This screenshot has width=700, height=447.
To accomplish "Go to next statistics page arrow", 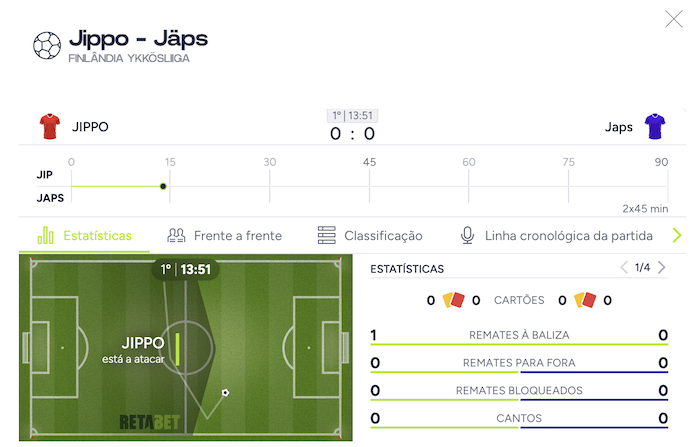I will point(662,267).
